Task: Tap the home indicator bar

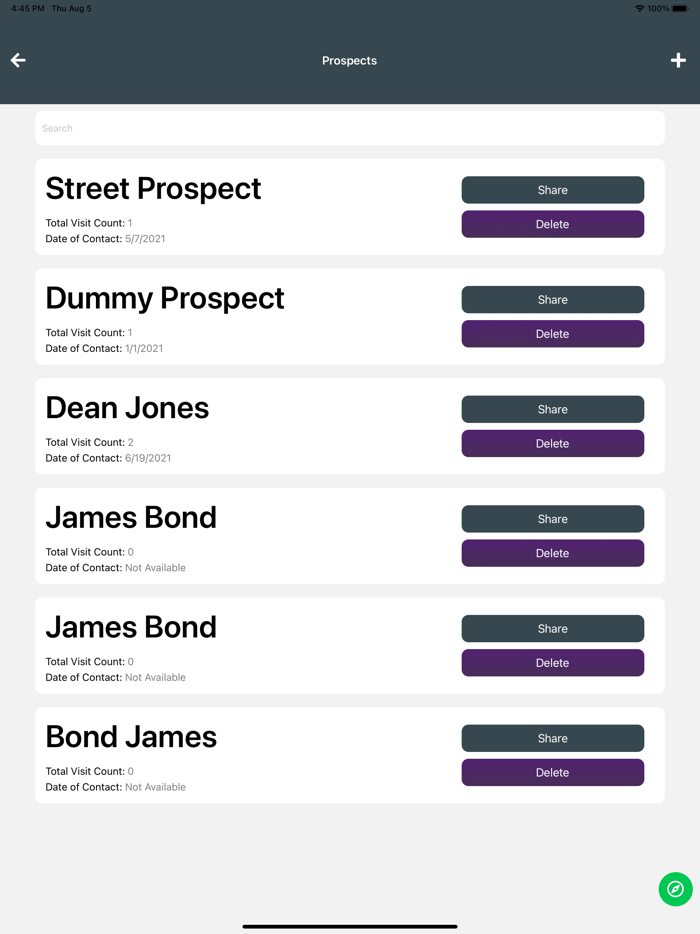Action: pyautogui.click(x=350, y=926)
